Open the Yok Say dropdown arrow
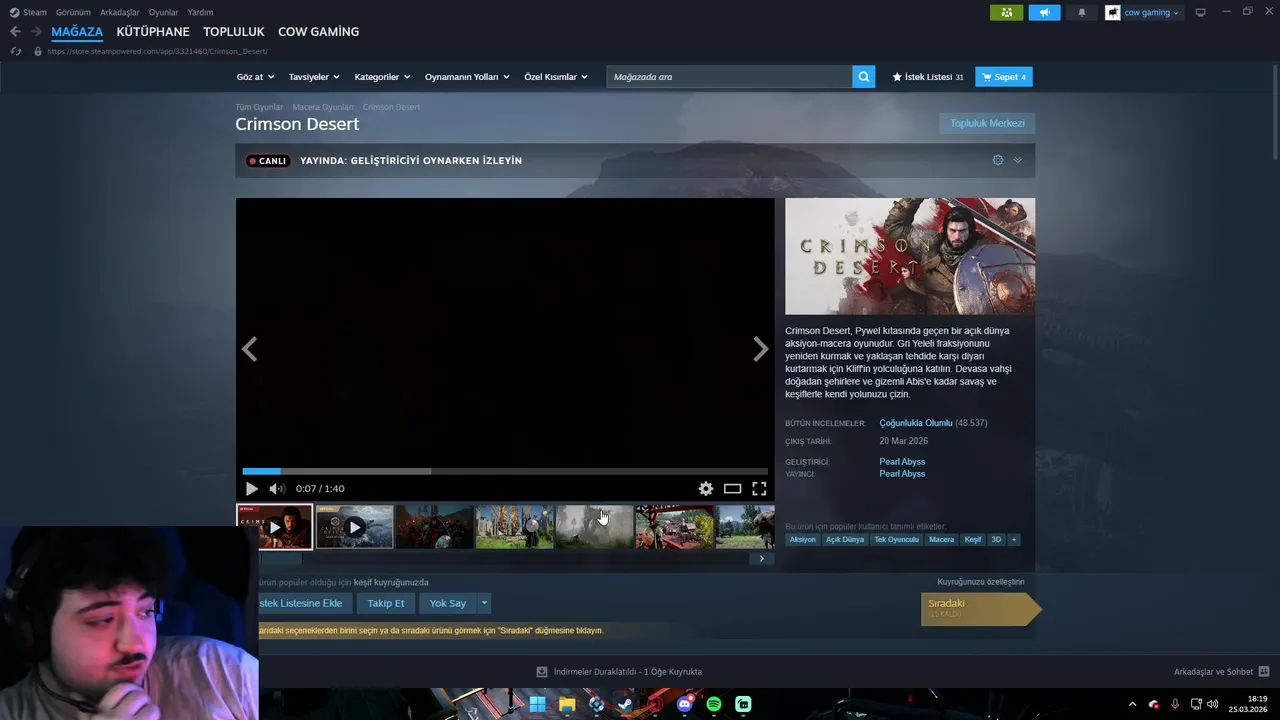 [484, 603]
